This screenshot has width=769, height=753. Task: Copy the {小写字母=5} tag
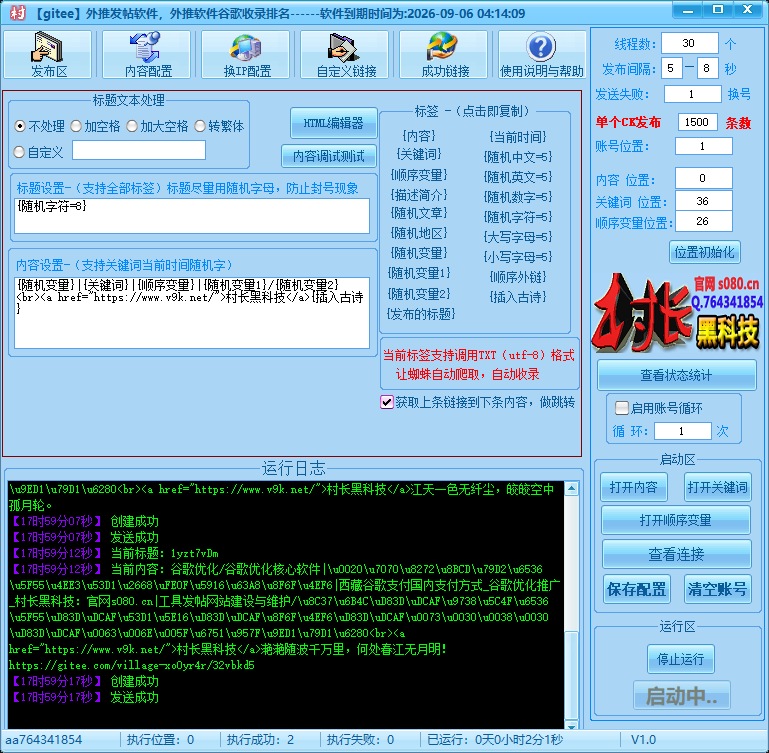coord(518,257)
